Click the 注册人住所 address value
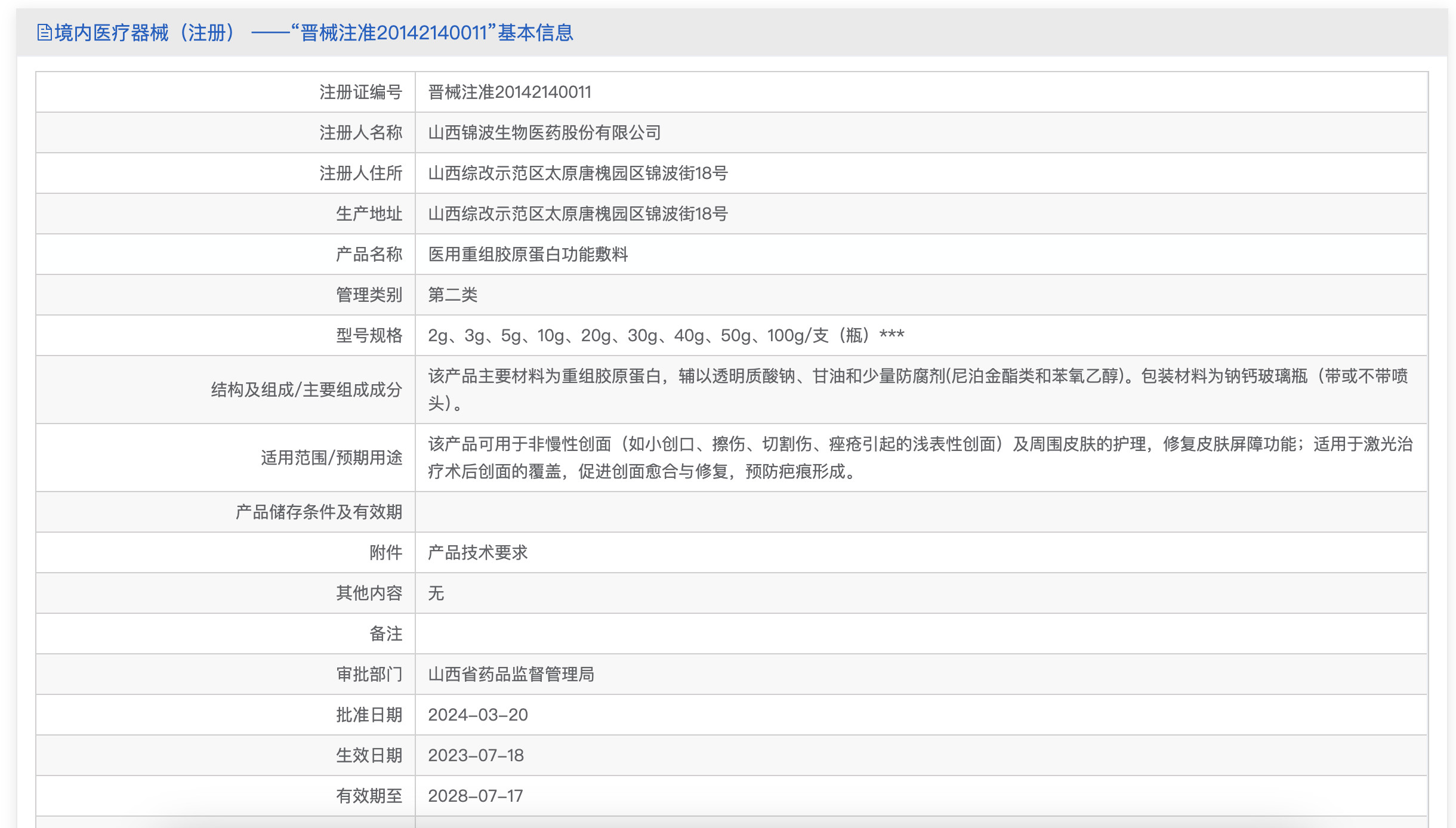 [x=578, y=173]
